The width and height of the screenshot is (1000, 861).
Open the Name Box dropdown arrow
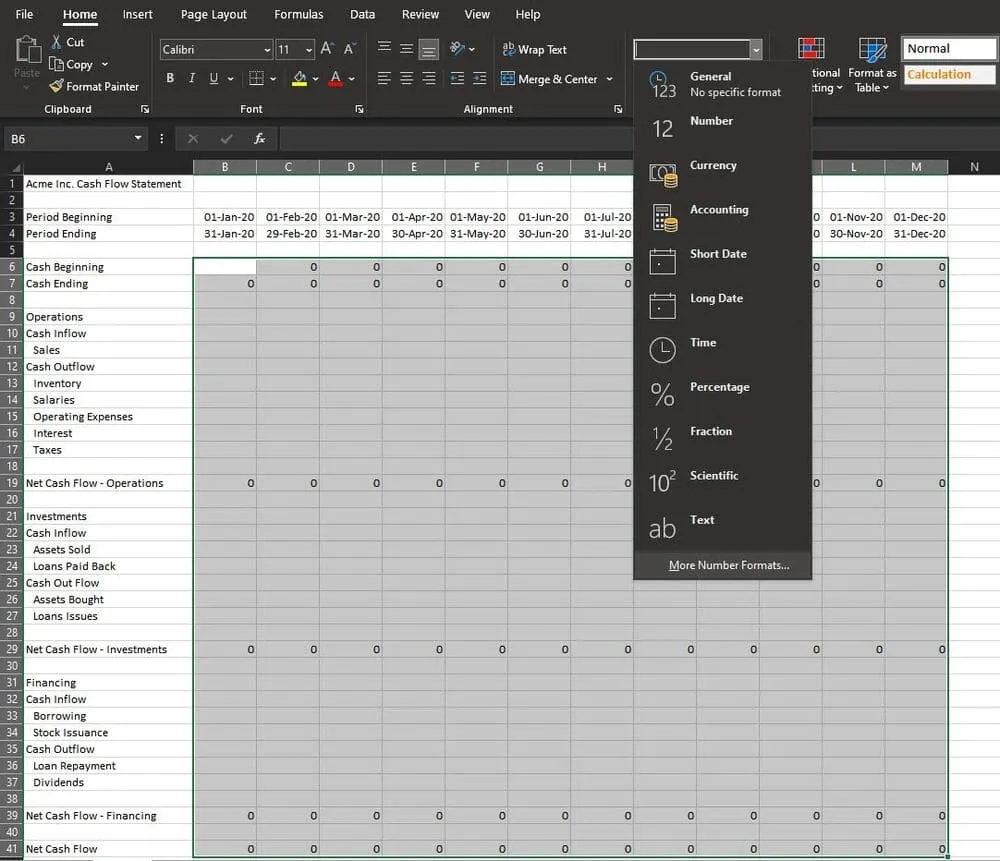pos(138,139)
